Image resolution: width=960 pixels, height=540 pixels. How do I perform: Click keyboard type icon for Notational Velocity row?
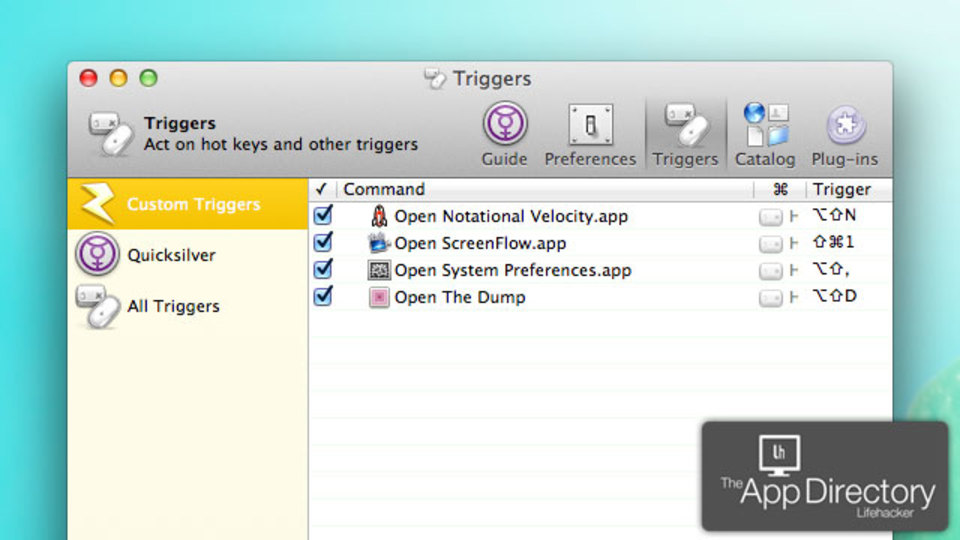pyautogui.click(x=771, y=217)
